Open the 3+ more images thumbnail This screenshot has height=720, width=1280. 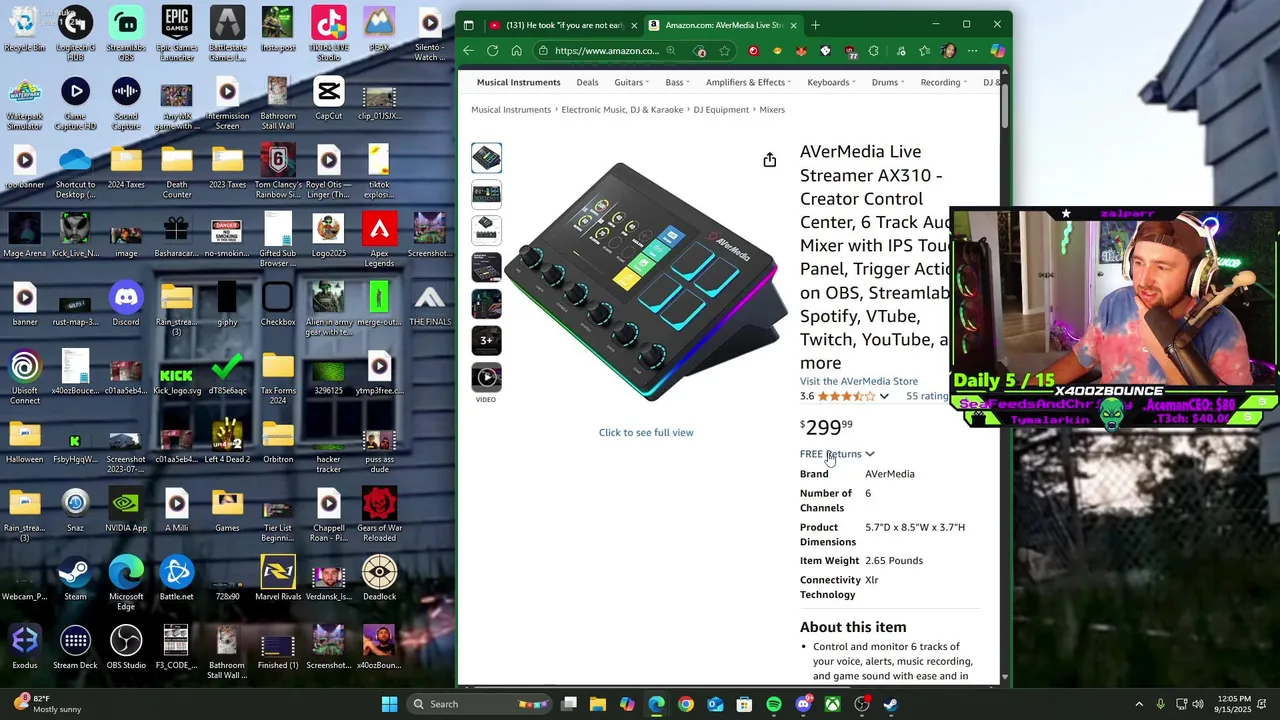click(x=486, y=341)
